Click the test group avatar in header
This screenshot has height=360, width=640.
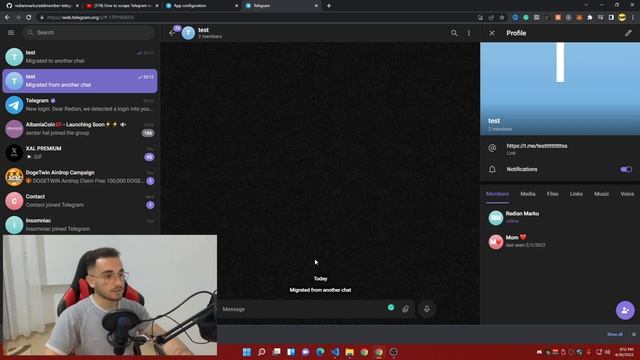click(188, 33)
